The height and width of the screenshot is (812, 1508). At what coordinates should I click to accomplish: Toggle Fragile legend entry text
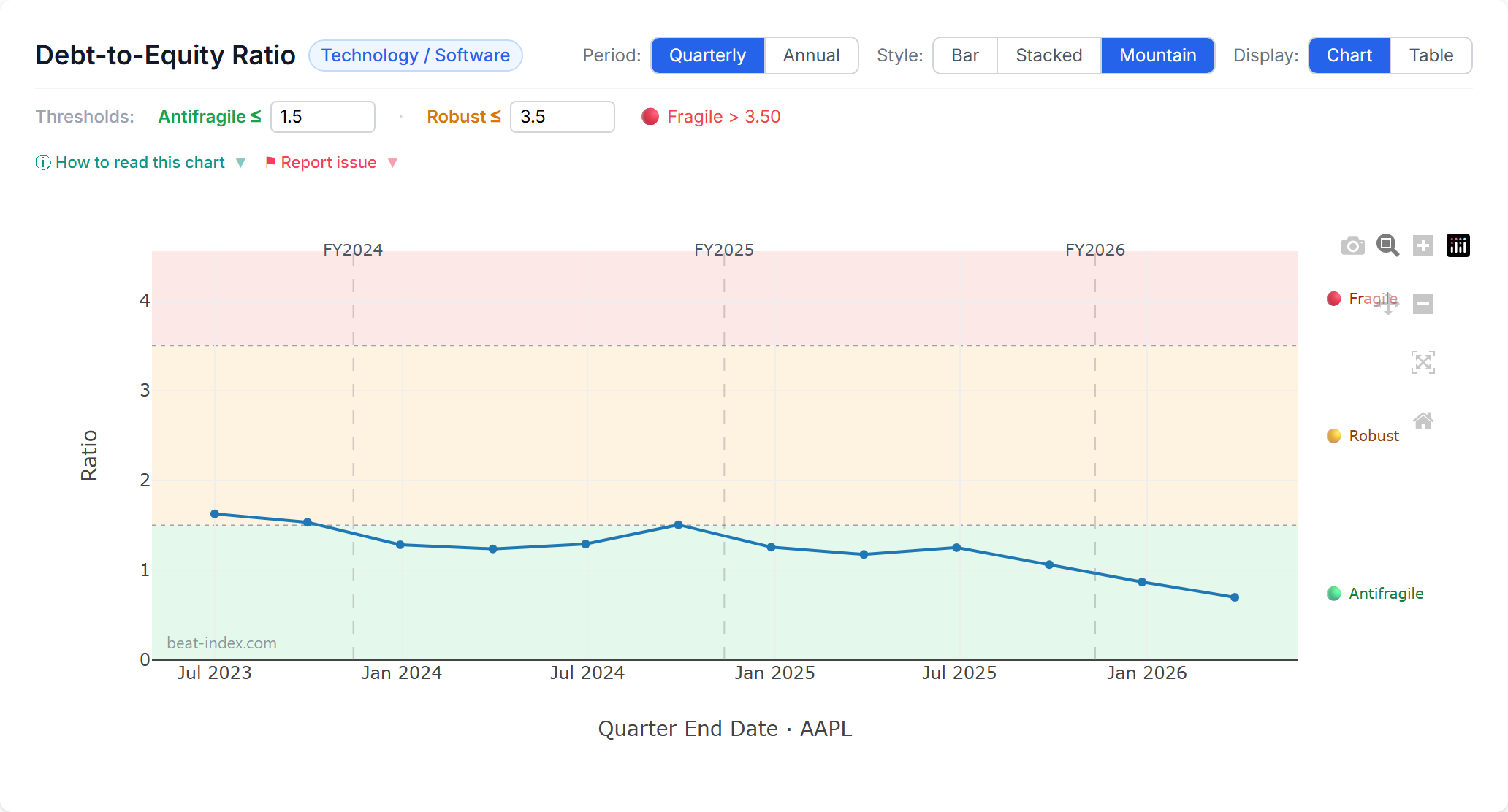tap(1373, 299)
